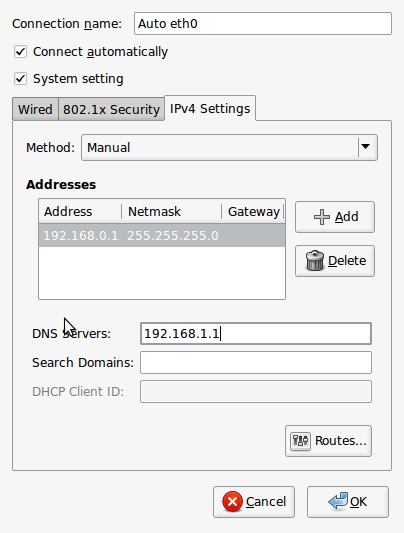
Task: Click the Routes settings icon
Action: coord(300,441)
